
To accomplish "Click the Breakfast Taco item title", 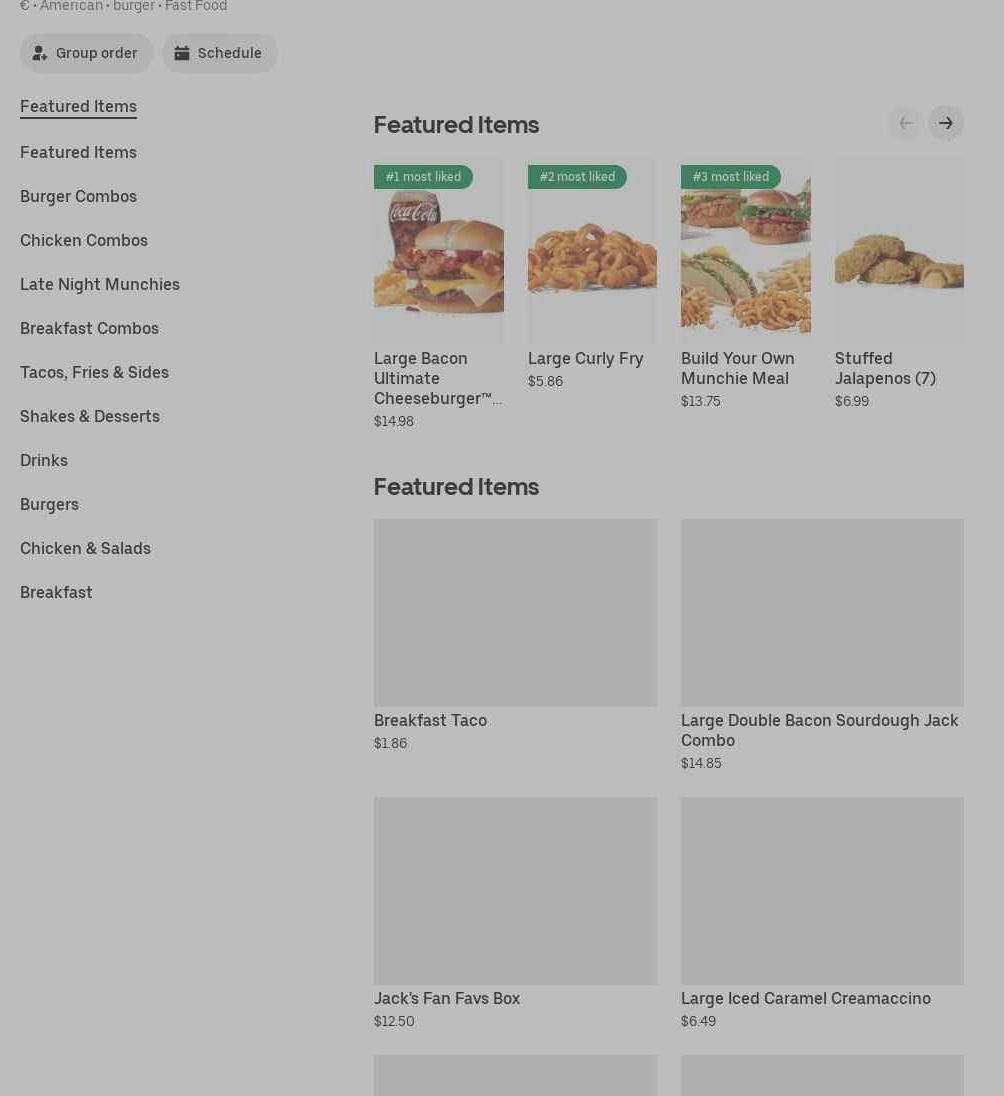I will [x=430, y=720].
